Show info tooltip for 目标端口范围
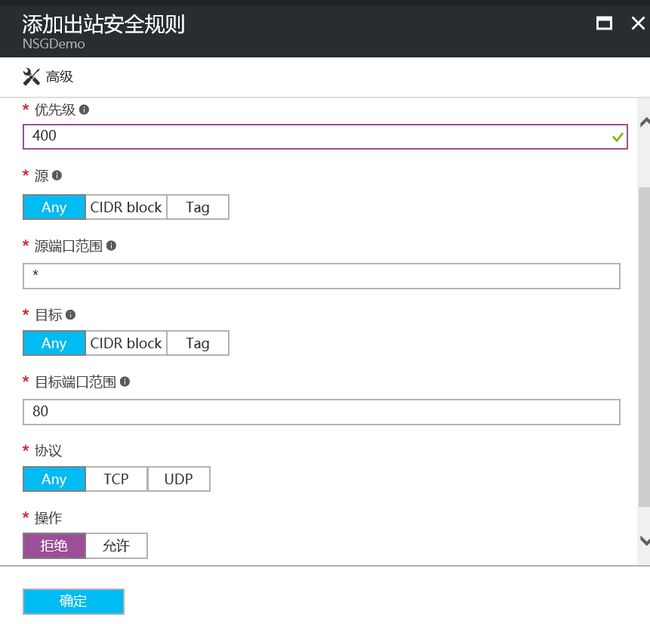Screen dimensions: 650x624 click(125, 381)
